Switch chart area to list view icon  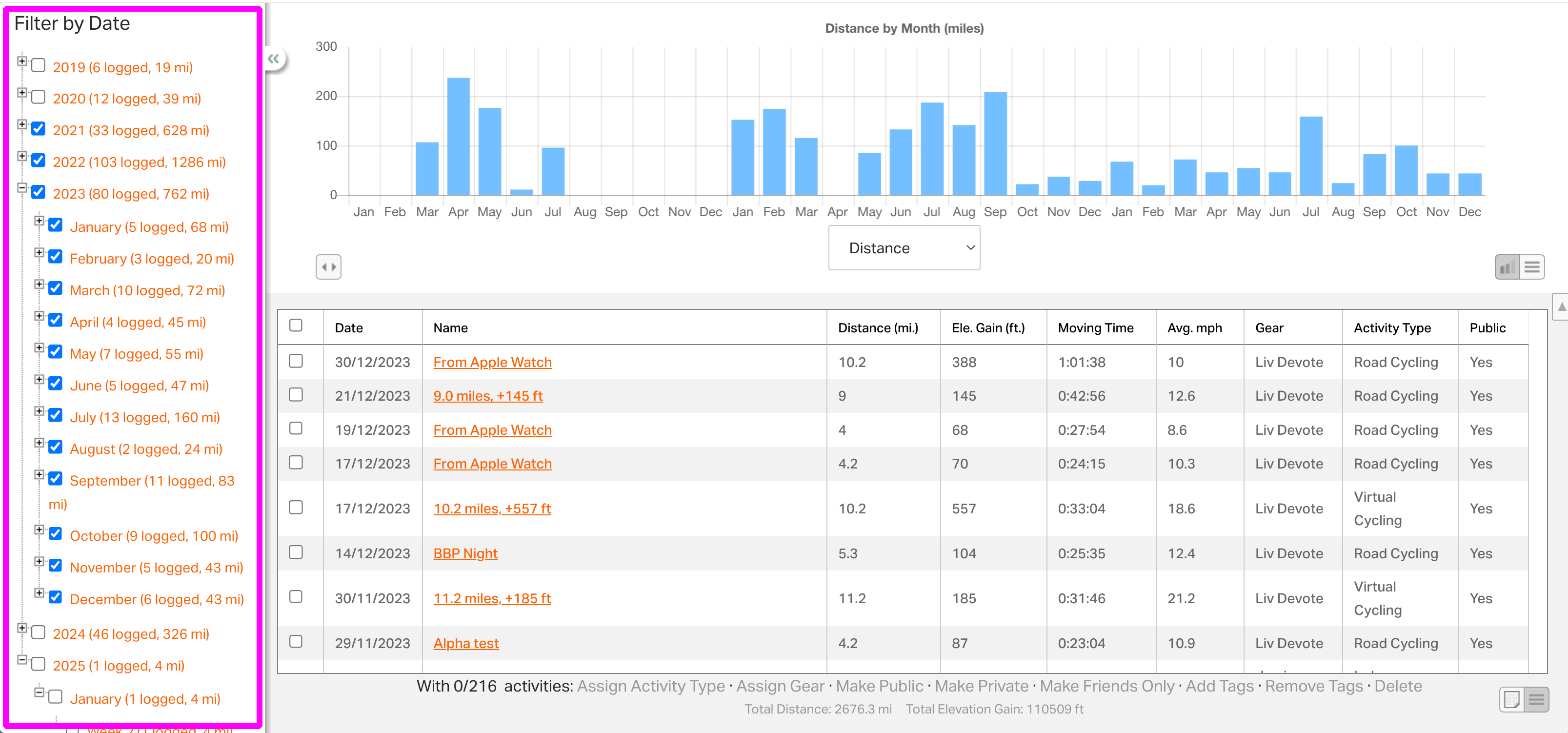point(1532,266)
